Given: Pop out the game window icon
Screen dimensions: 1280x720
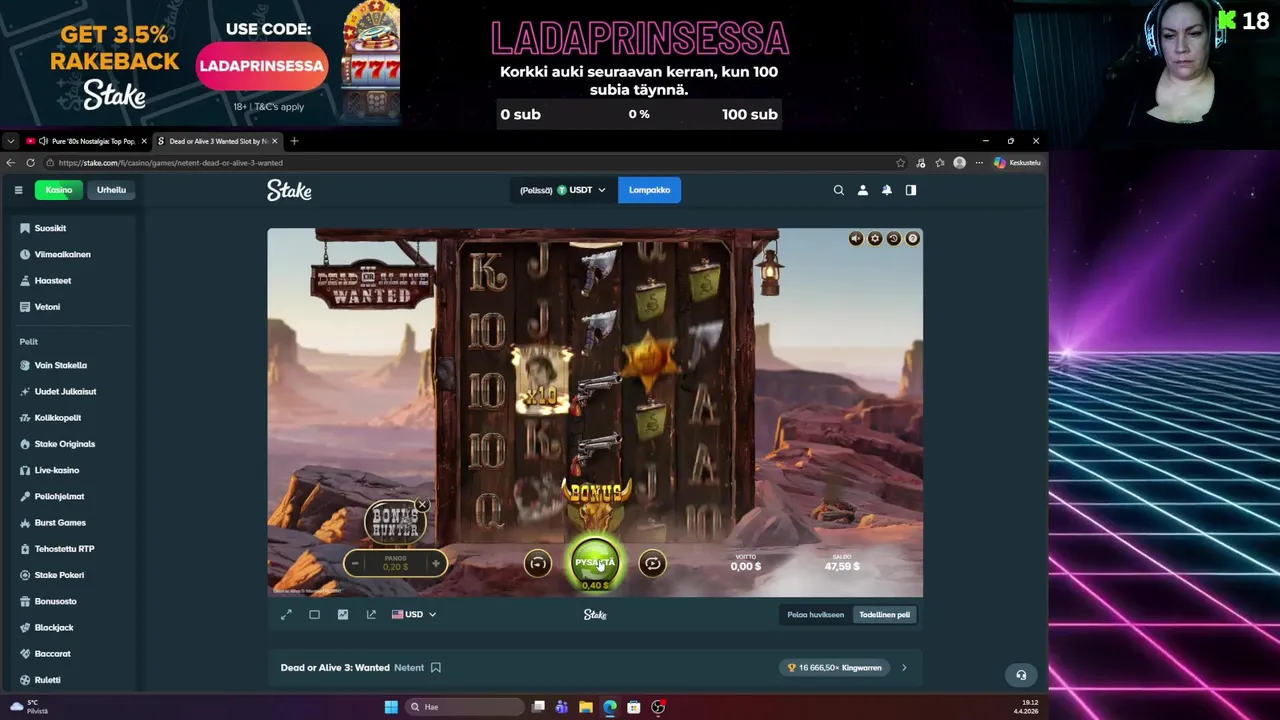Looking at the screenshot, I should coord(371,614).
